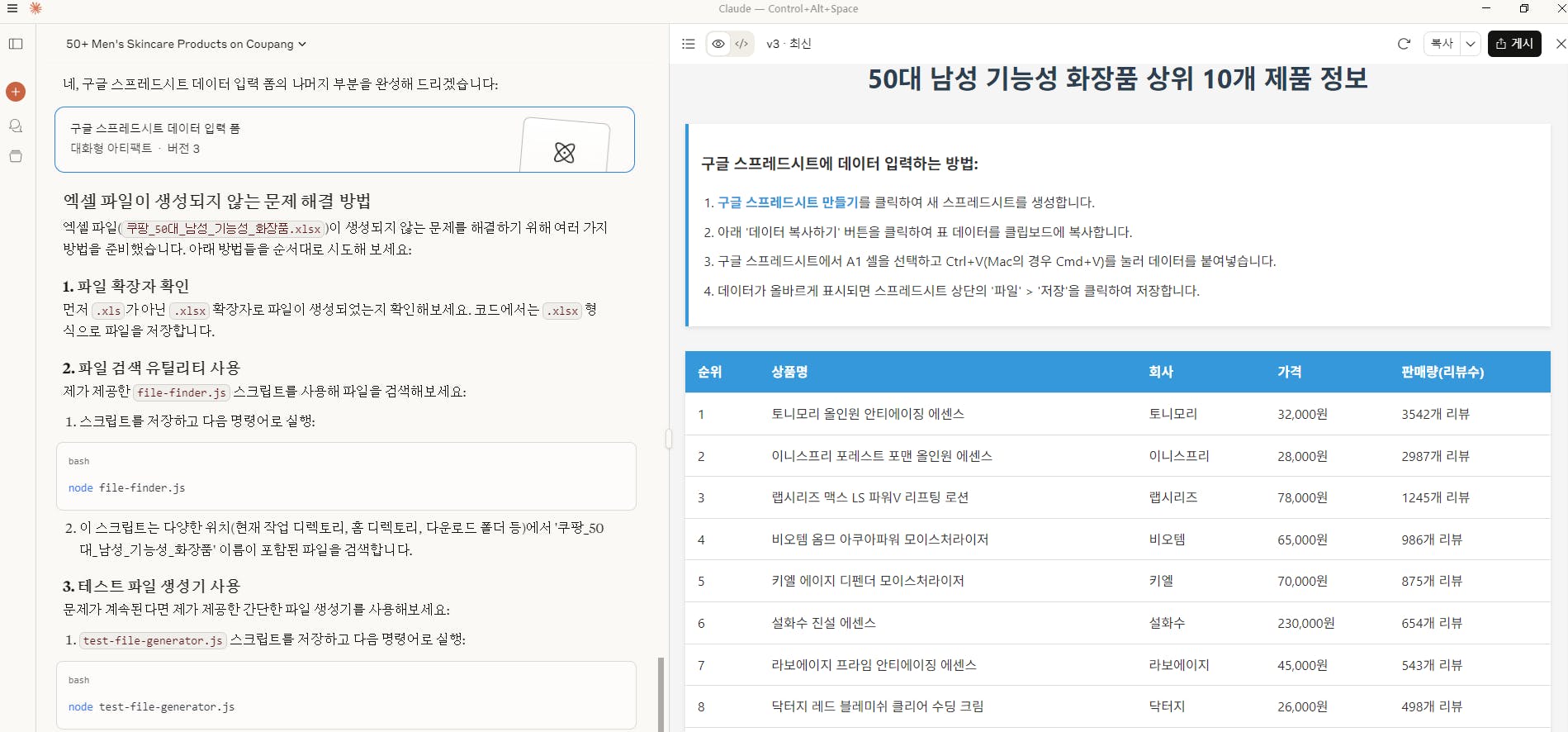Switch artifact to preview eye view
The width and height of the screenshot is (1568, 732).
718,44
